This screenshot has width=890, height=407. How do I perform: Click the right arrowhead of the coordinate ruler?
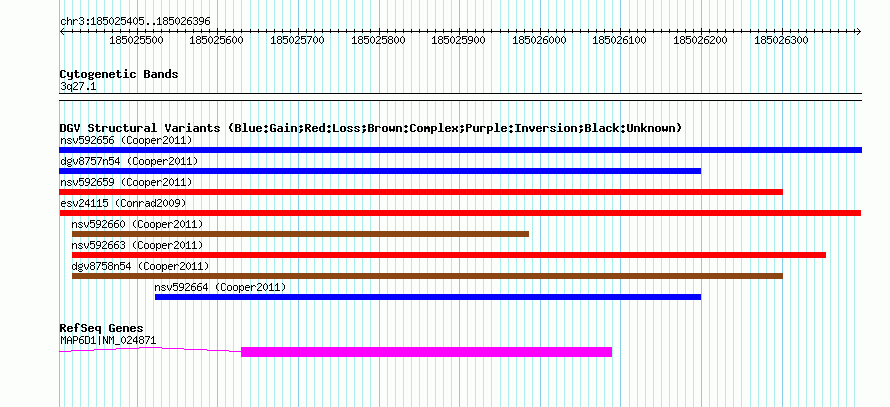(859, 31)
